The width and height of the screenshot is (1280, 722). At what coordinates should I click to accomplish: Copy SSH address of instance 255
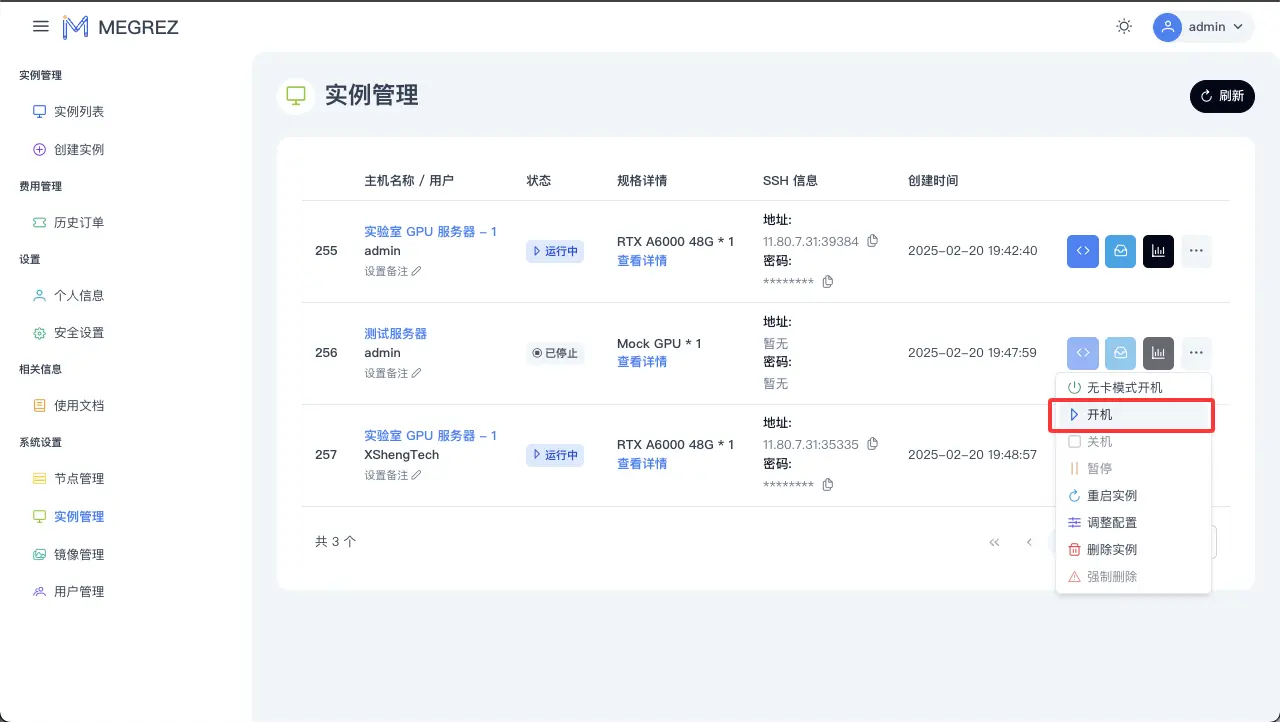point(872,241)
